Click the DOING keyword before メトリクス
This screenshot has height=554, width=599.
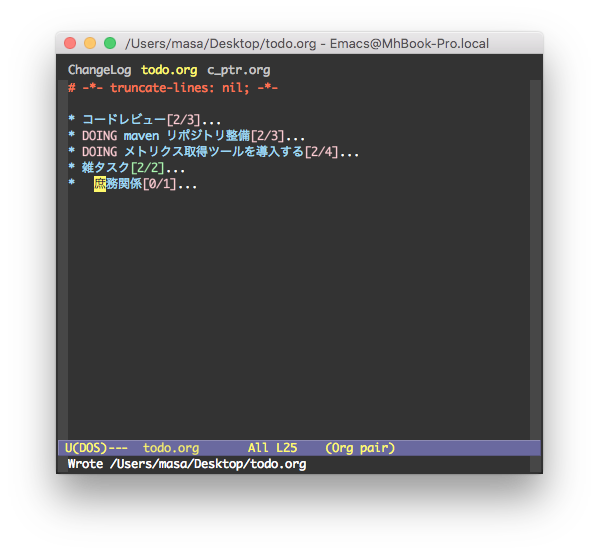tap(99, 152)
